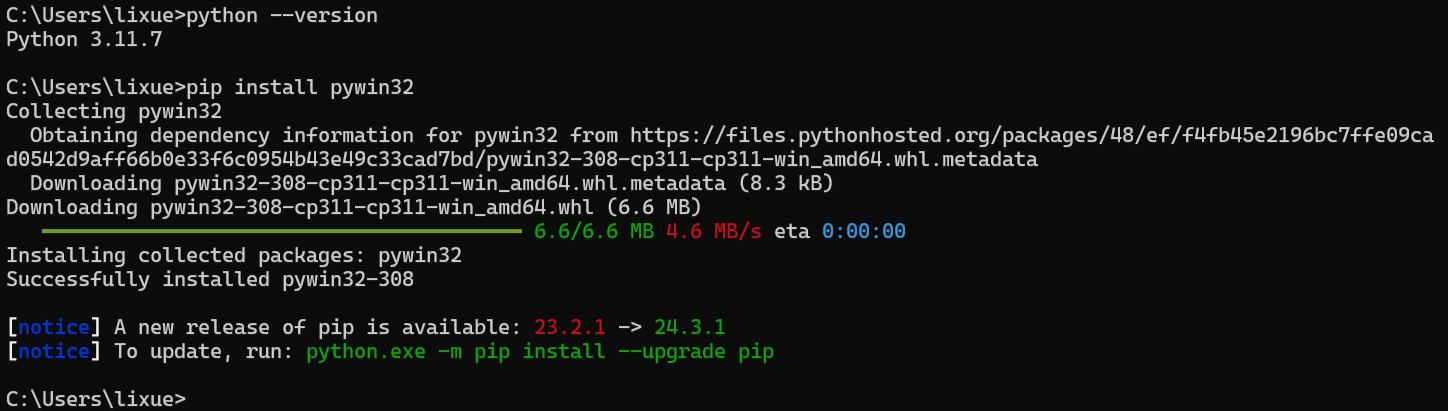Click the second "notice" tag before "To update"
This screenshot has width=1448, height=411.
(54, 352)
